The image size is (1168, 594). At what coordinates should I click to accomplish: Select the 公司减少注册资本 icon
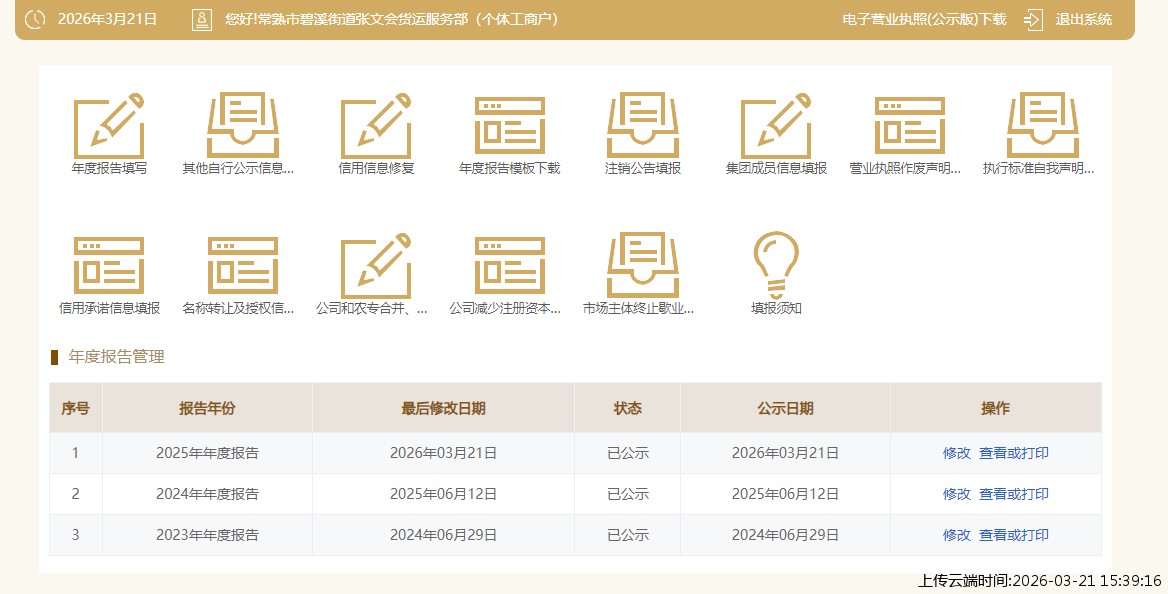coord(509,265)
